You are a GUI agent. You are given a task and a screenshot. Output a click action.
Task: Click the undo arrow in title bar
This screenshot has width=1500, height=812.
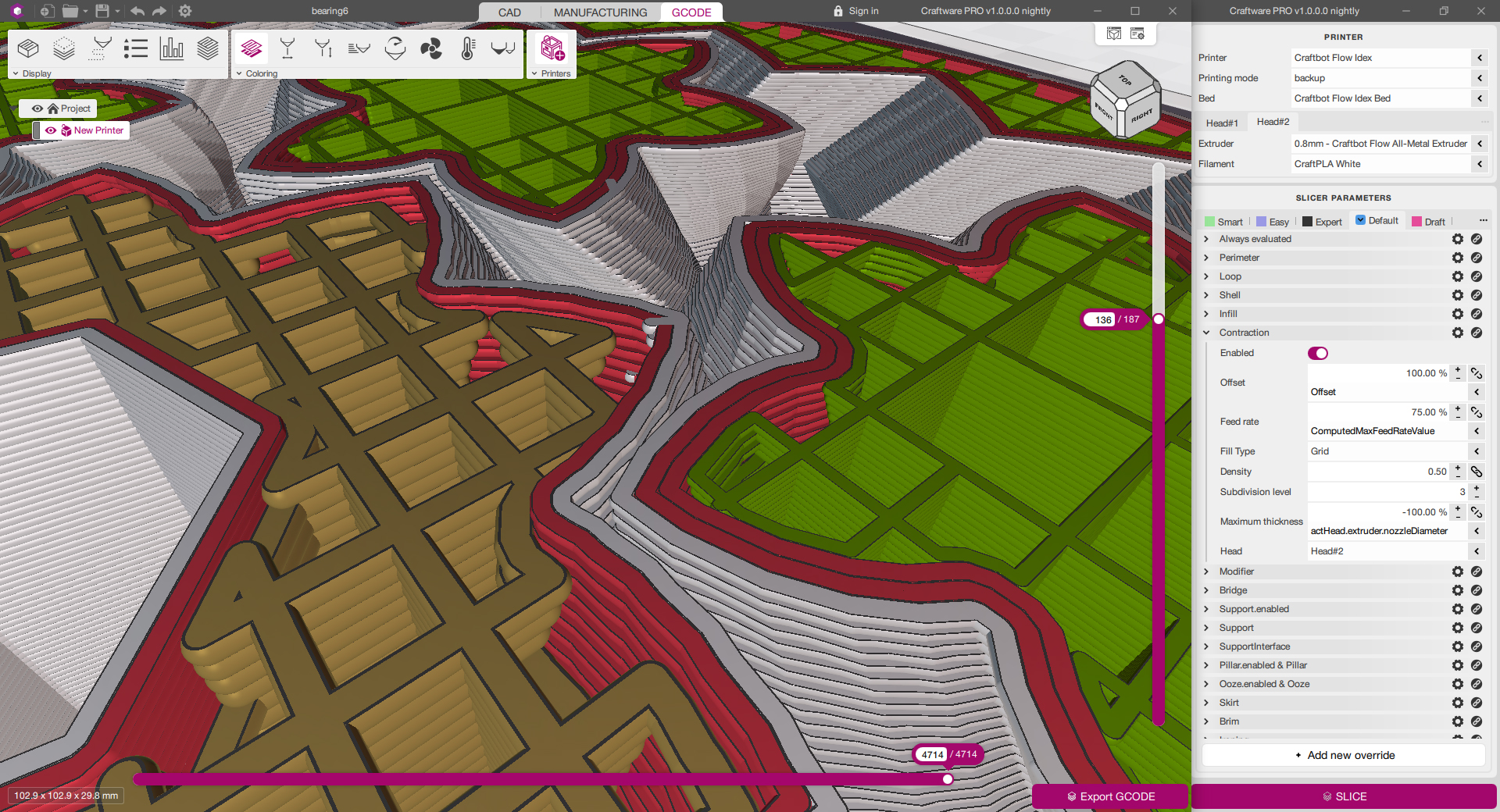[137, 11]
